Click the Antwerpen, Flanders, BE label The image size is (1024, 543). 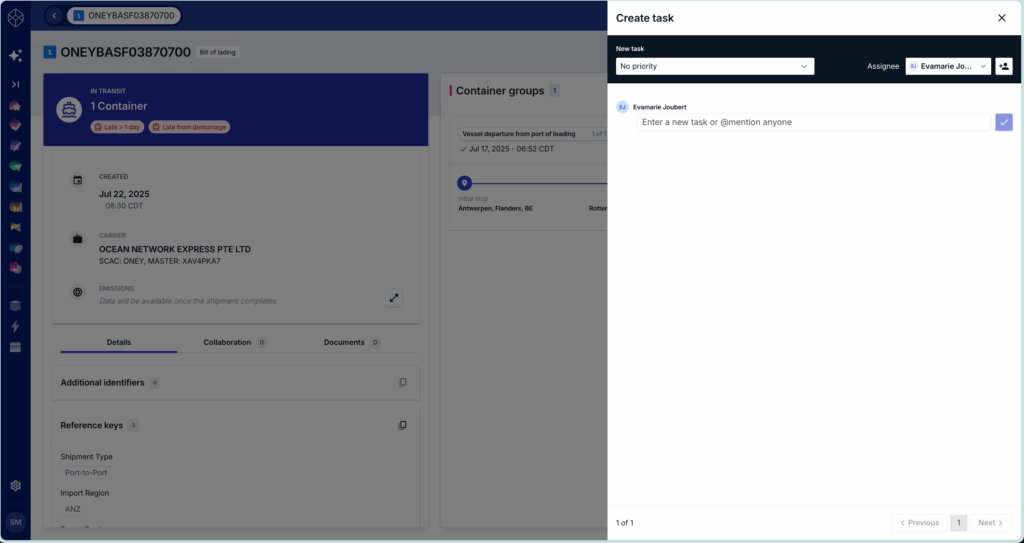point(496,208)
